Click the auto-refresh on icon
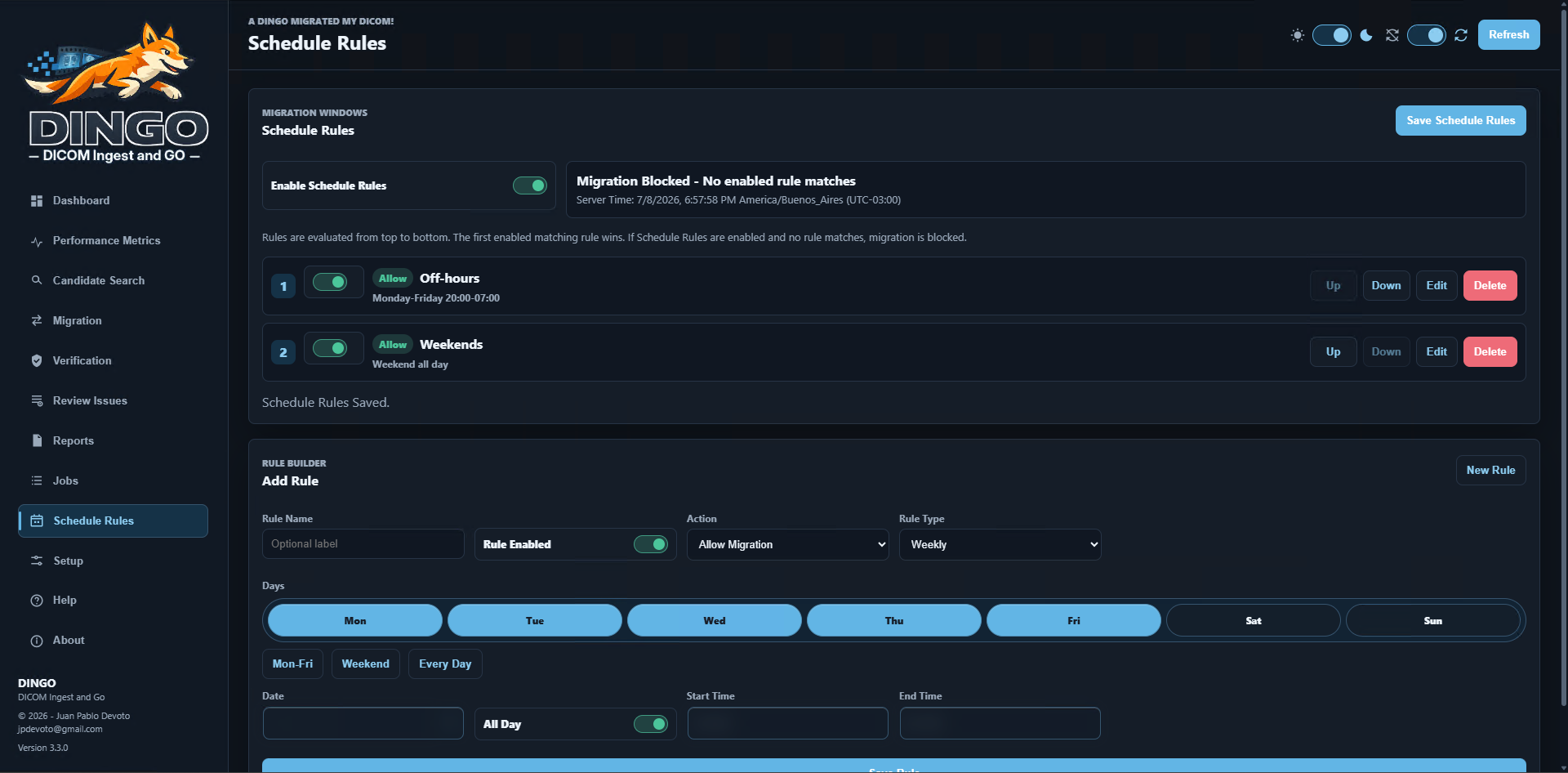The image size is (1568, 773). [1461, 35]
